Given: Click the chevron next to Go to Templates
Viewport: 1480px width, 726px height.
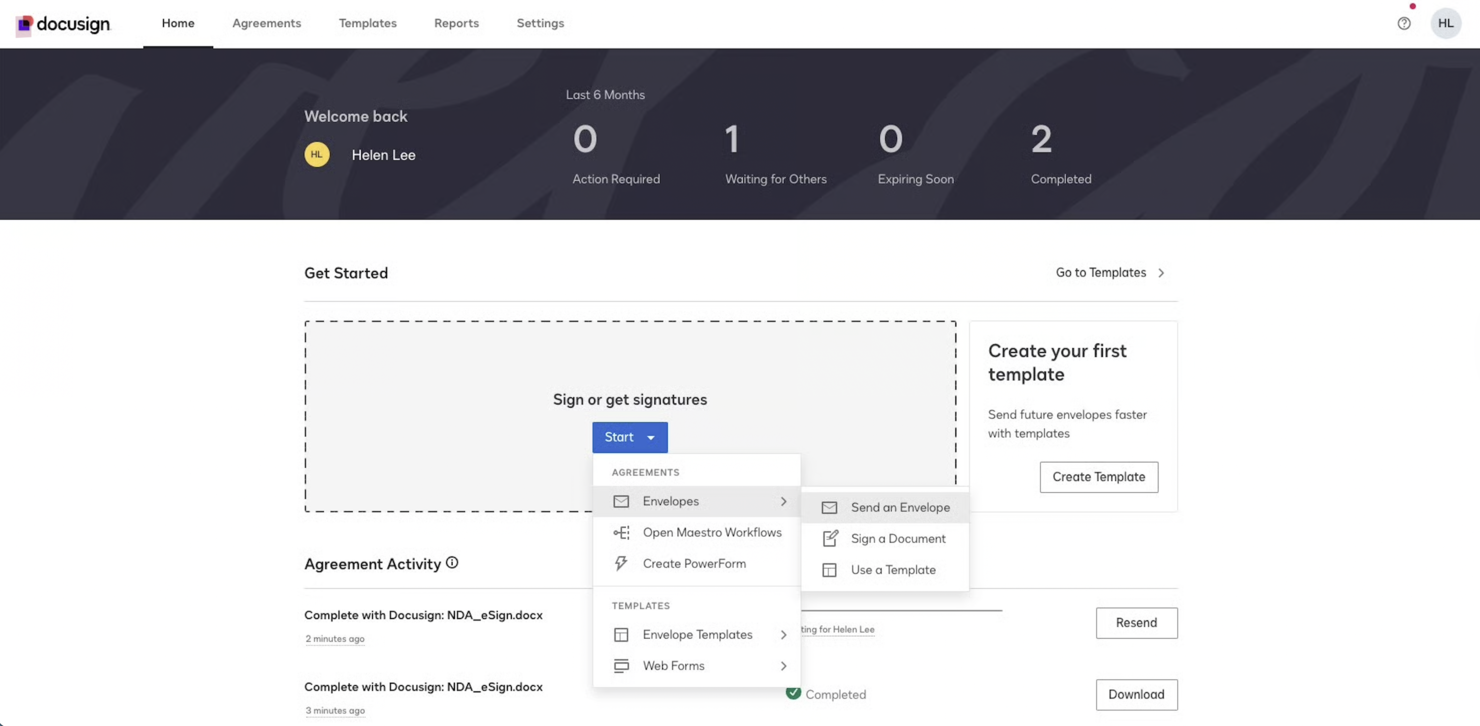Looking at the screenshot, I should point(1161,272).
